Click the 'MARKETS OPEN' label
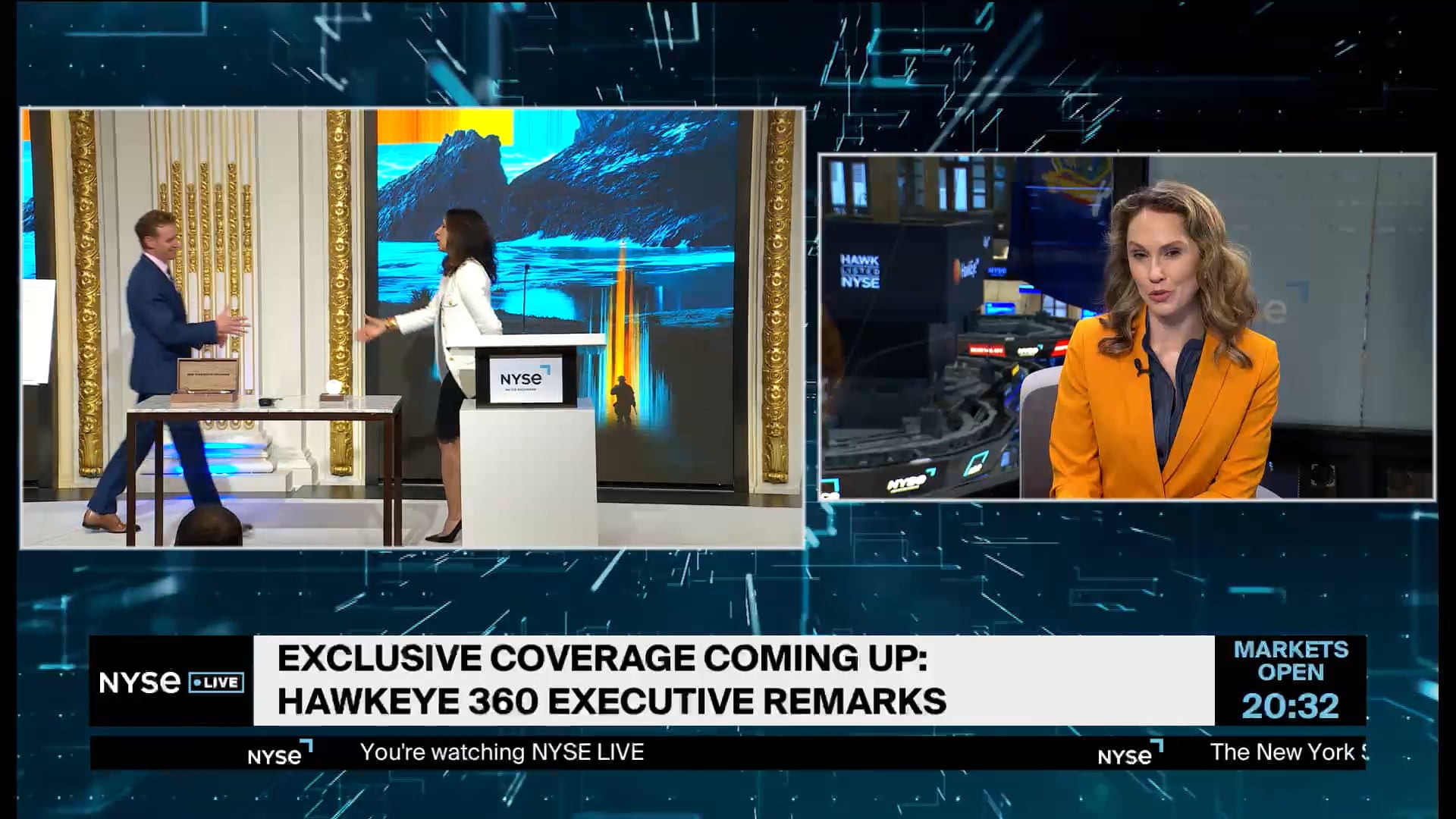The width and height of the screenshot is (1456, 819). point(1291,661)
